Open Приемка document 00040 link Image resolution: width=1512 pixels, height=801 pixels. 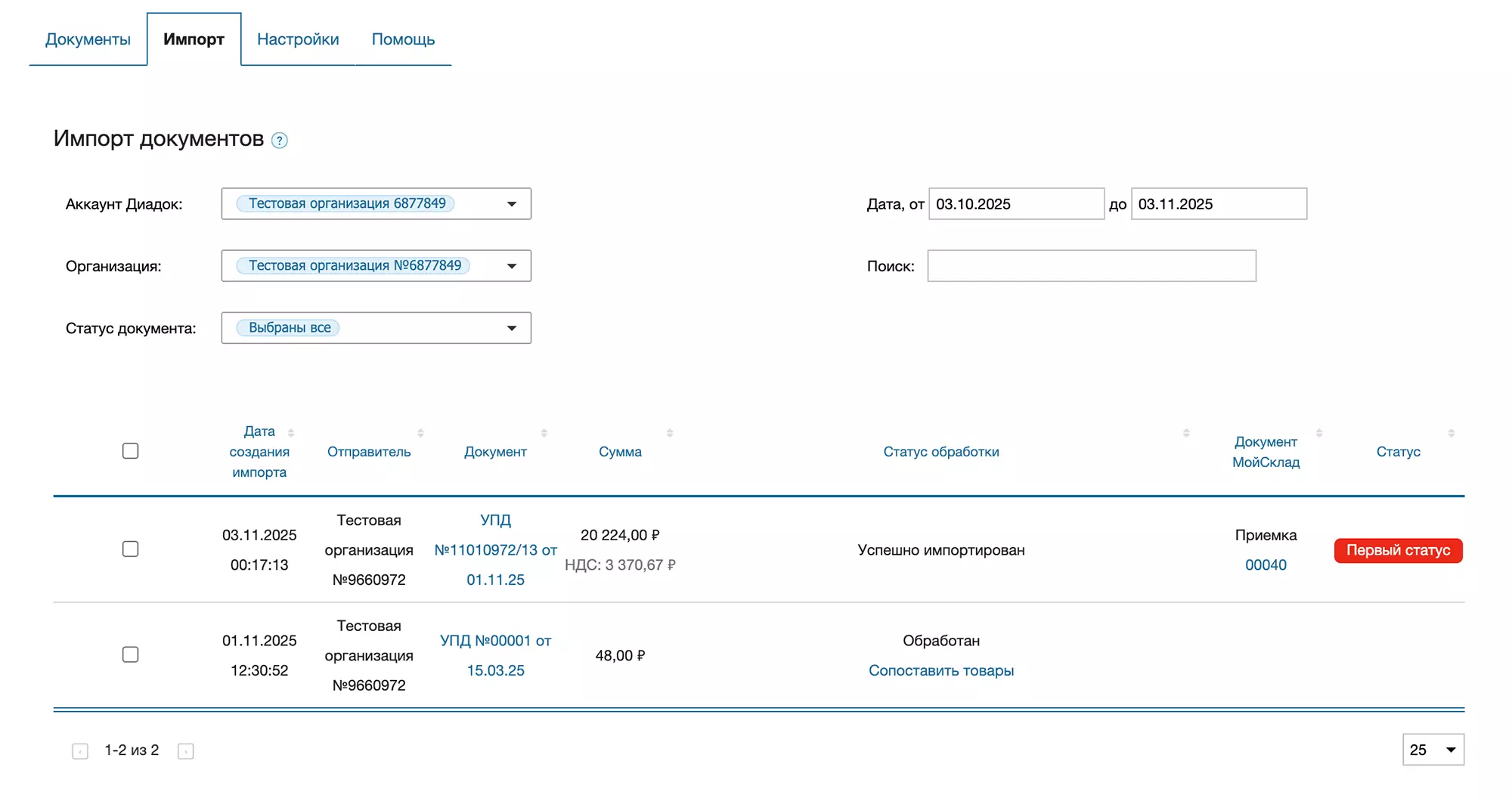(x=1265, y=565)
